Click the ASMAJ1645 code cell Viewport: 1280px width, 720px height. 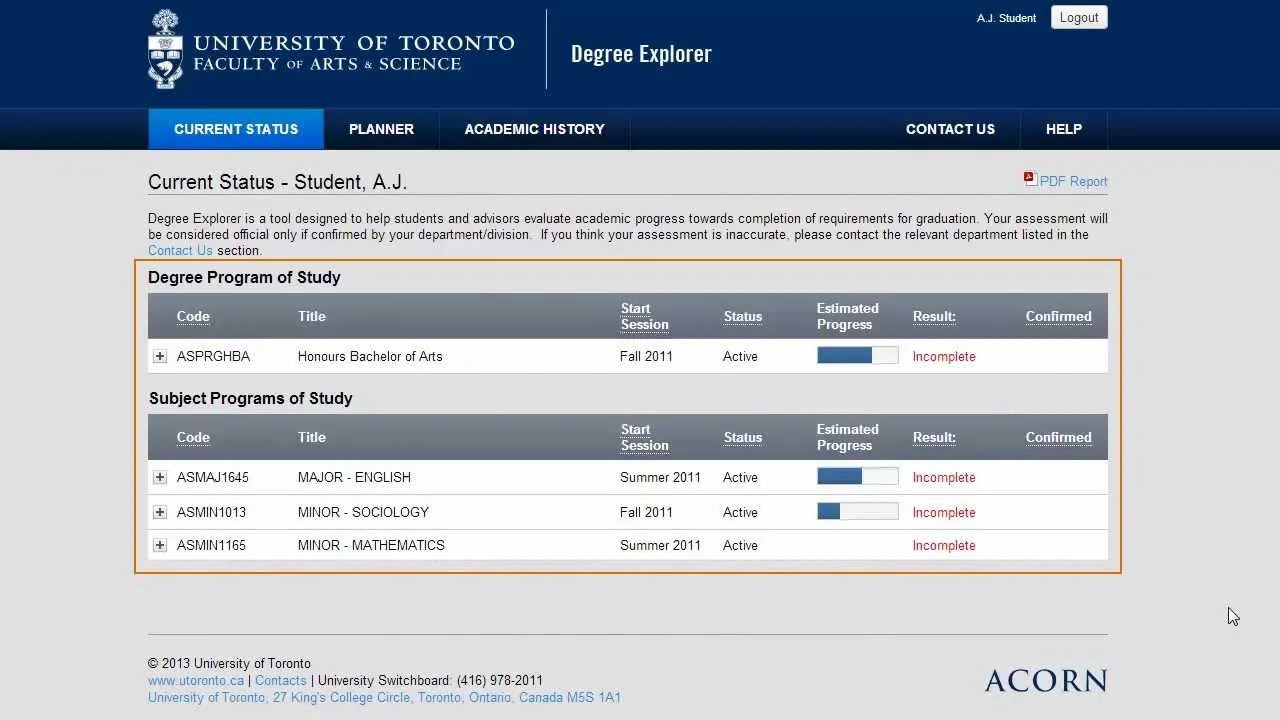tap(213, 477)
